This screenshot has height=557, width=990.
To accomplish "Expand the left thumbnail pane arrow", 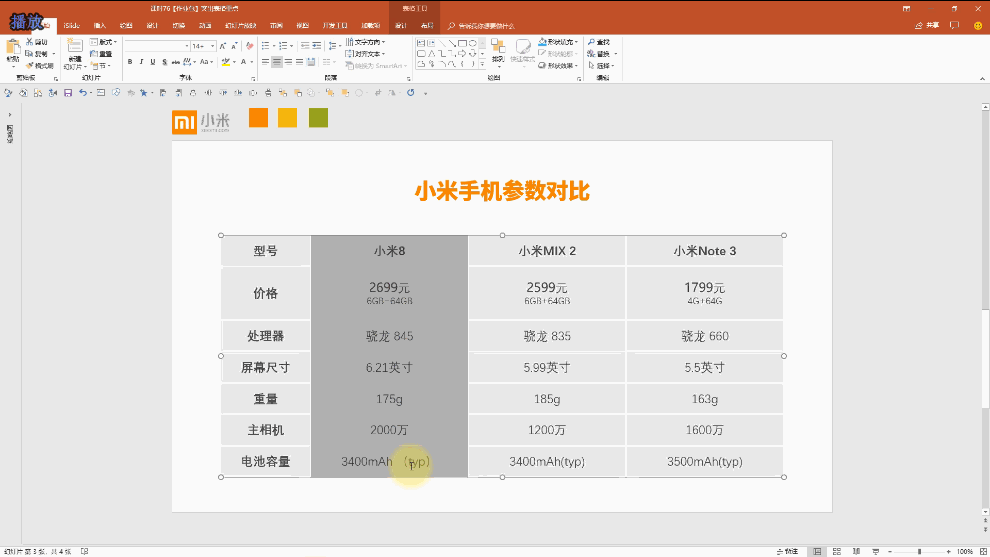I will click(10, 115).
